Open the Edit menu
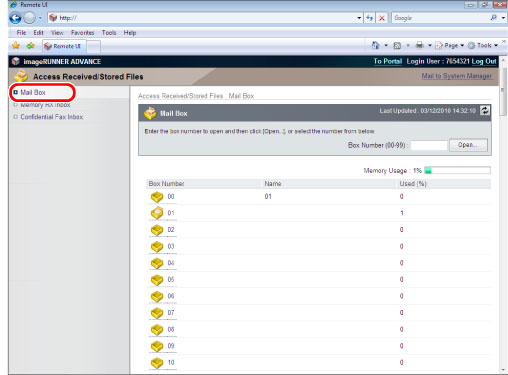The width and height of the screenshot is (508, 375). (x=38, y=33)
